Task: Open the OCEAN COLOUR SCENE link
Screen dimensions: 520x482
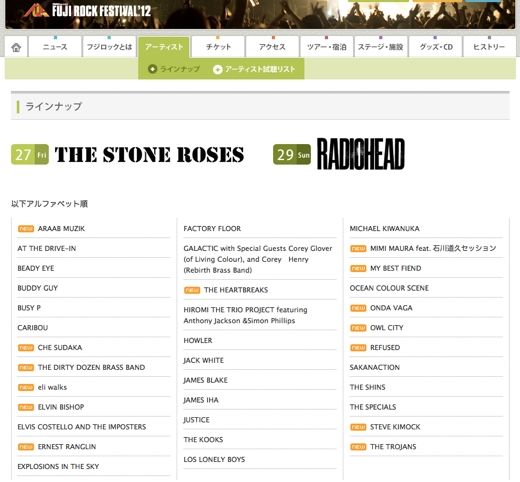Action: [389, 288]
